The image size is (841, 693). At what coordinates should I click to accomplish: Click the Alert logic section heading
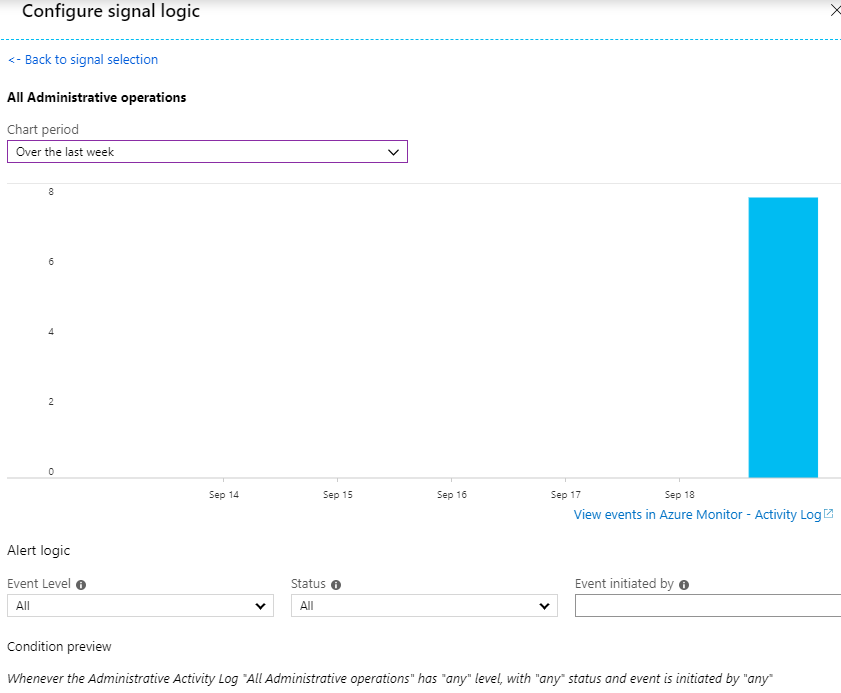pyautogui.click(x=39, y=551)
